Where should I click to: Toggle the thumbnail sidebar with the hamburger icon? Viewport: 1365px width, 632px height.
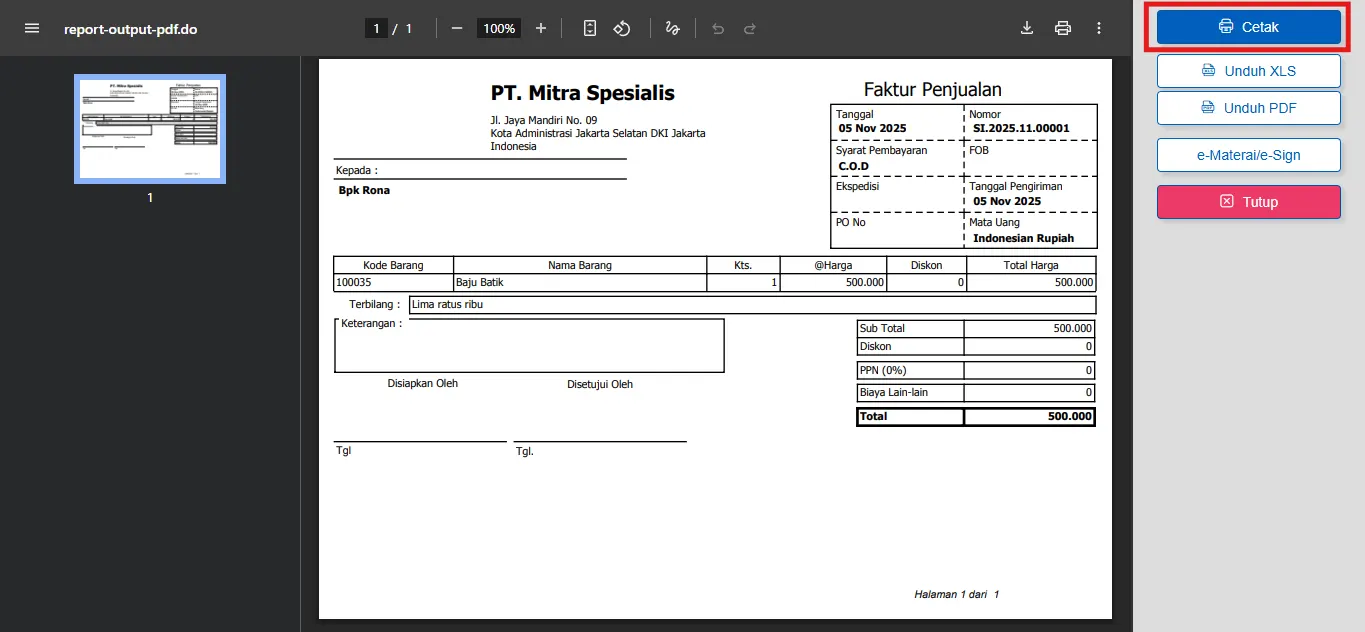tap(32, 27)
